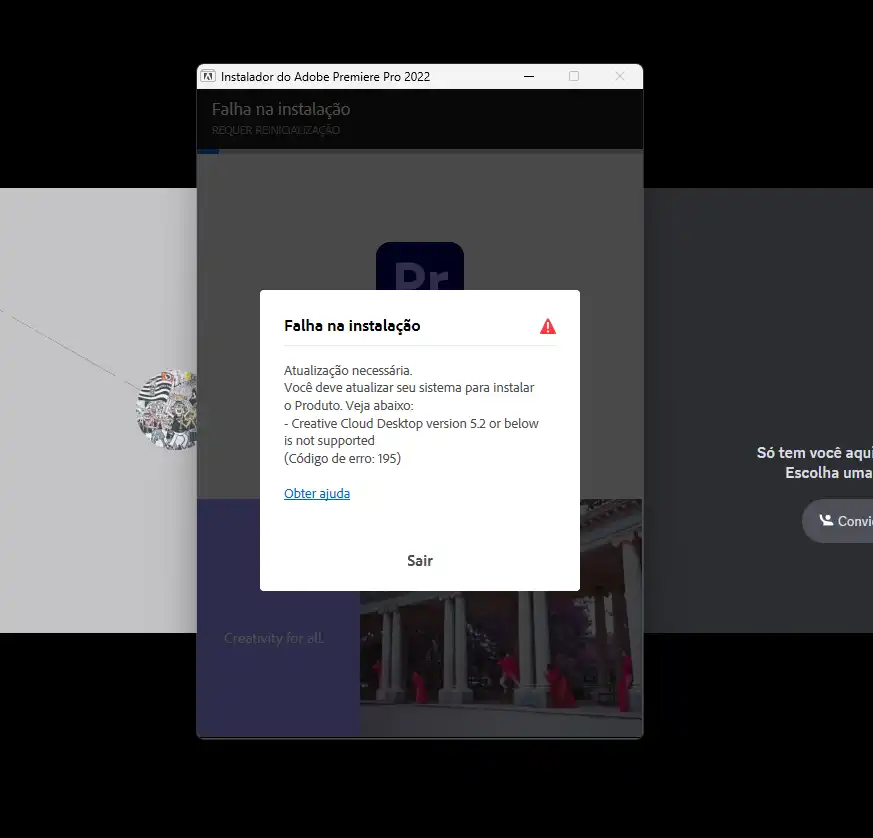
Task: Click the 'Creativity for all.' tagline
Action: [x=274, y=638]
